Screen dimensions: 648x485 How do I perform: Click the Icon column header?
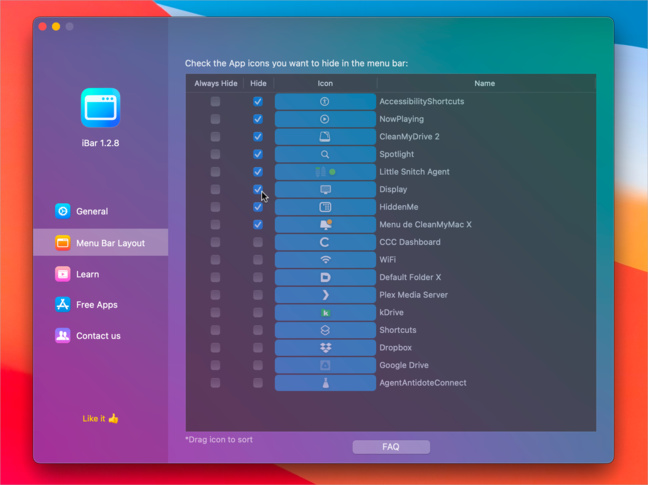pos(325,83)
